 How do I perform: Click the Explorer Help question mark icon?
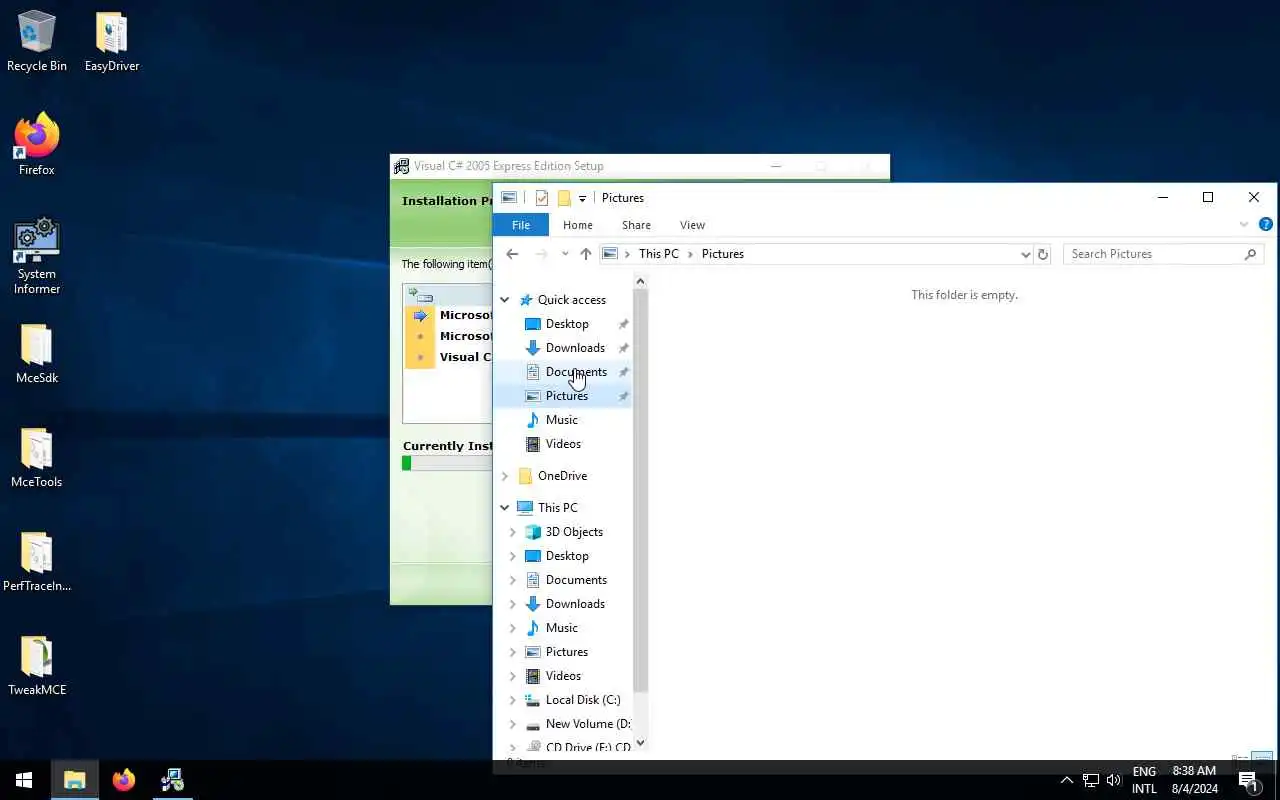point(1265,225)
